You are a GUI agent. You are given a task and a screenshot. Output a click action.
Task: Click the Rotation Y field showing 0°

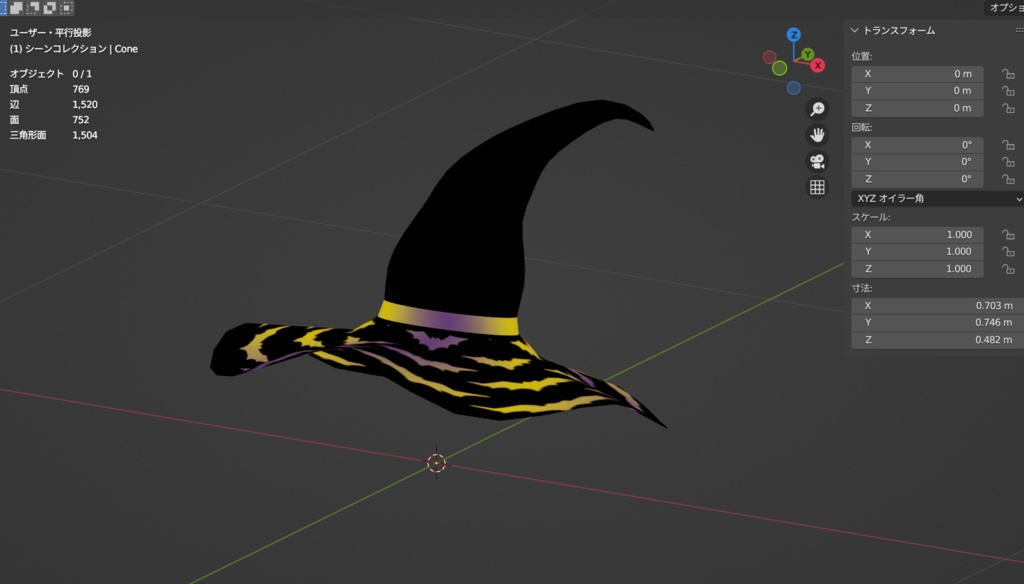click(917, 161)
